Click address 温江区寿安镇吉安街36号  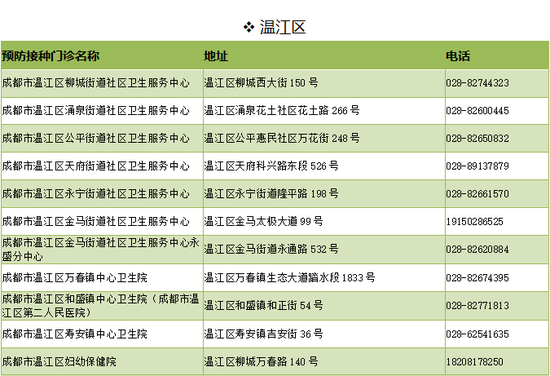tap(264, 334)
